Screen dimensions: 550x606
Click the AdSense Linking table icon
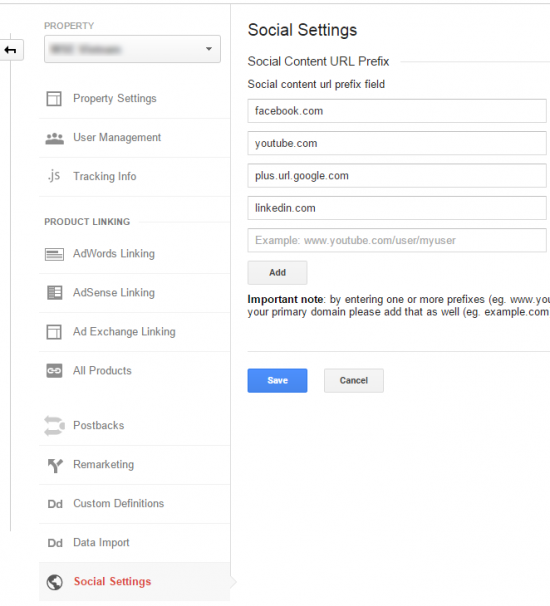click(x=54, y=293)
